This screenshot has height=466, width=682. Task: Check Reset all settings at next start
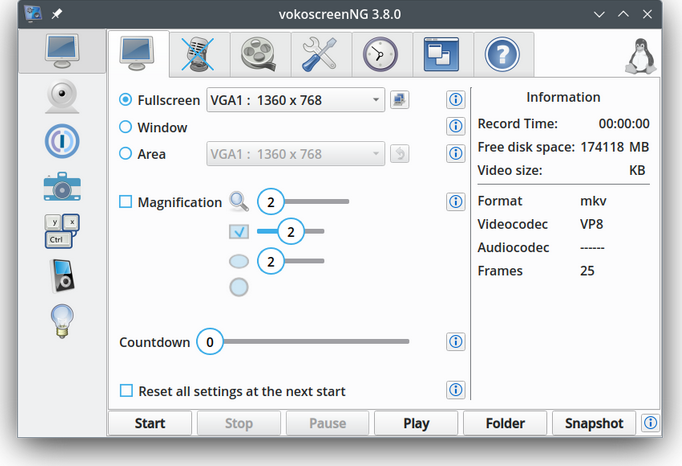tap(126, 391)
